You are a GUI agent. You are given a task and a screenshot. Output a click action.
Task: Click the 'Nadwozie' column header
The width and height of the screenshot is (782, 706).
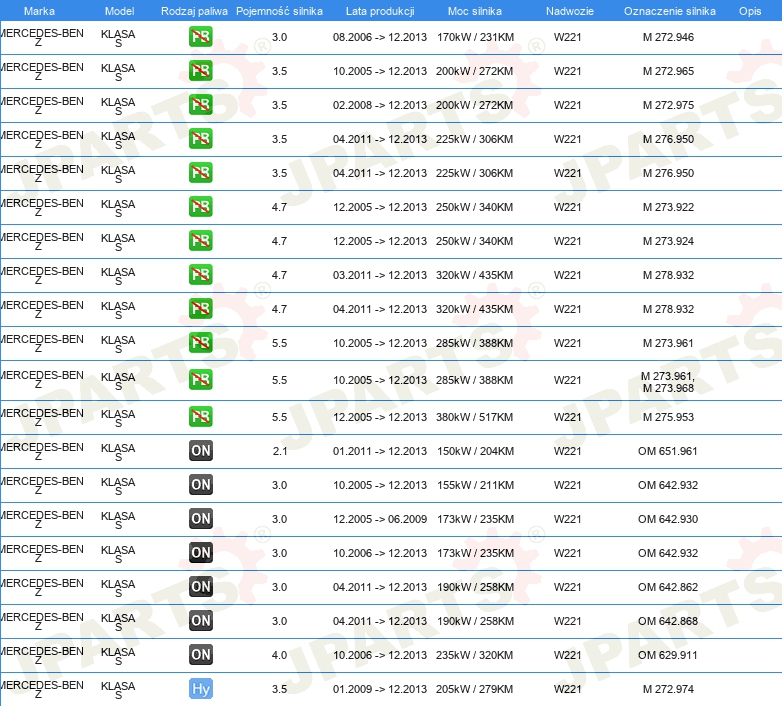567,11
